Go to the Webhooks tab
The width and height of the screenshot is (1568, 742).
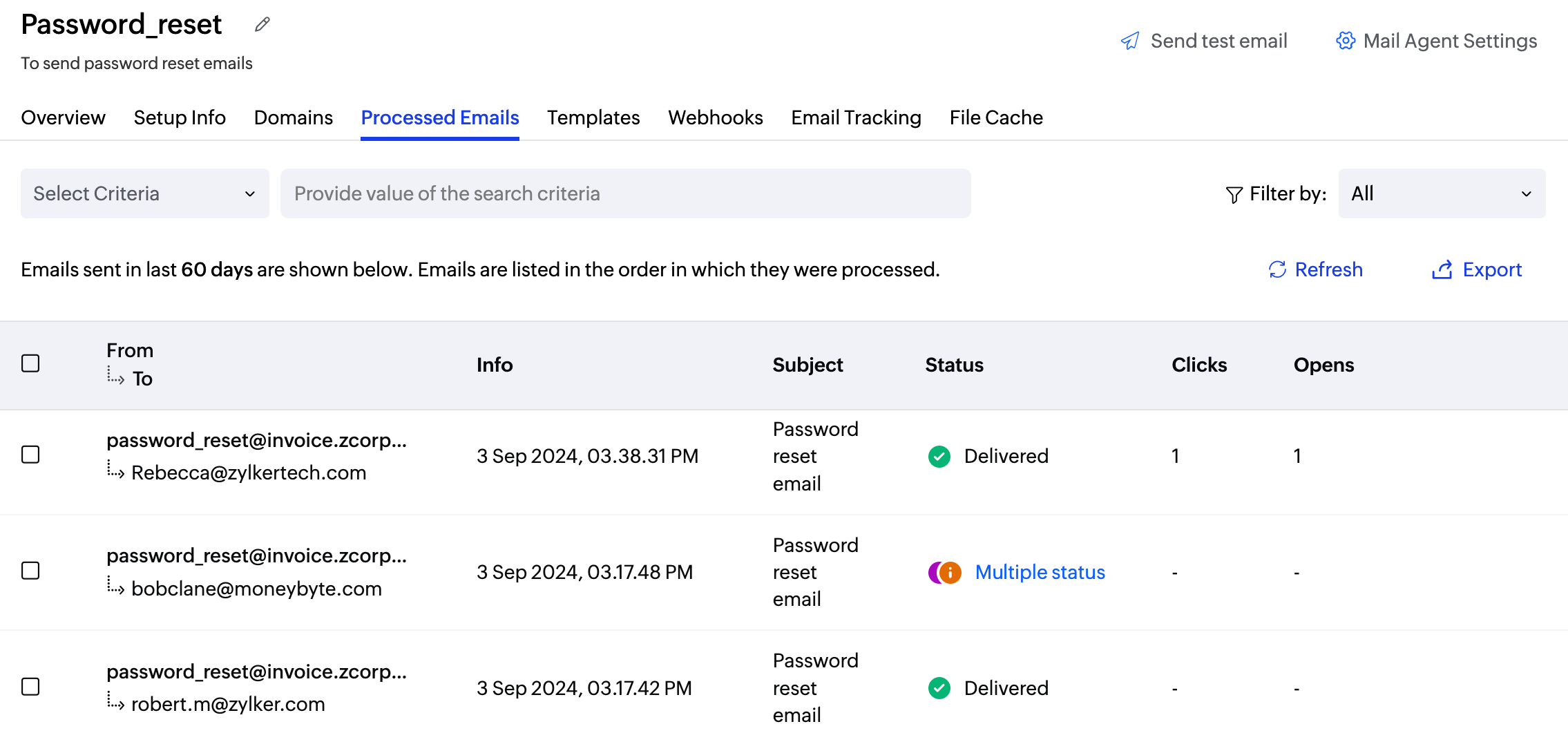[x=715, y=117]
